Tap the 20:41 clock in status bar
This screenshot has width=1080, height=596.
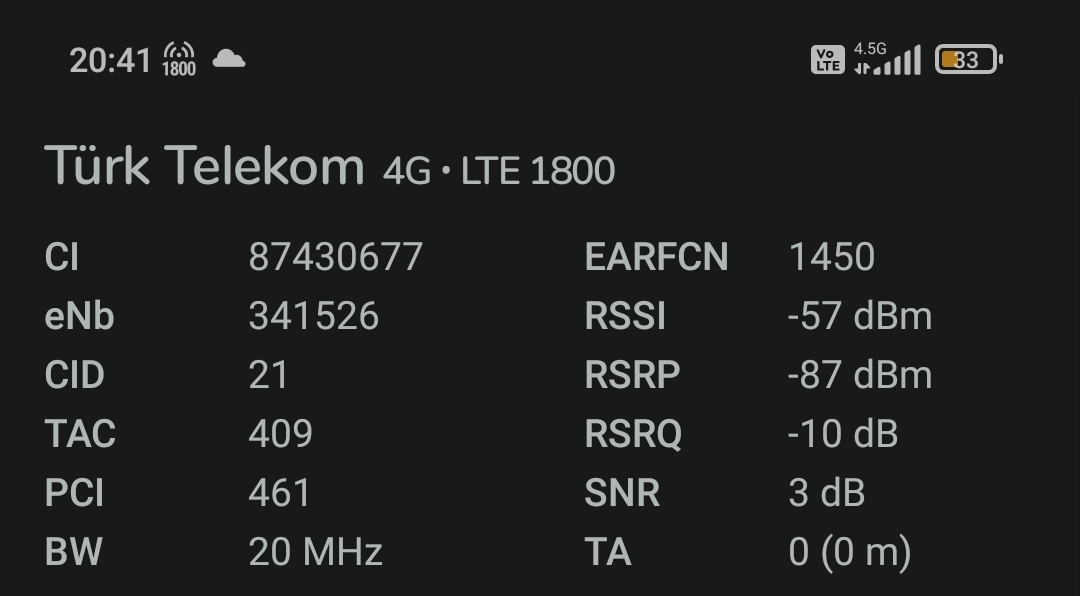coord(110,61)
